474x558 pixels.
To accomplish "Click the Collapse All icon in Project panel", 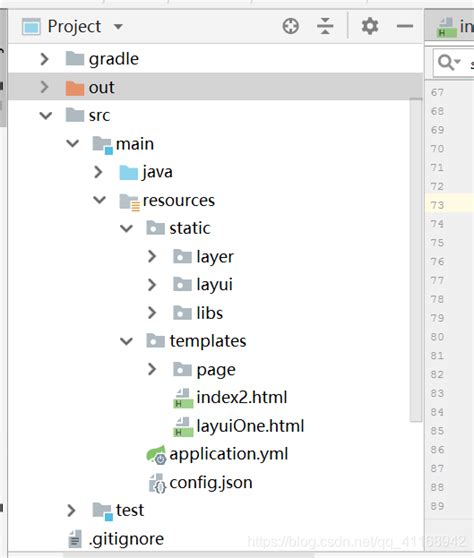I will click(325, 26).
